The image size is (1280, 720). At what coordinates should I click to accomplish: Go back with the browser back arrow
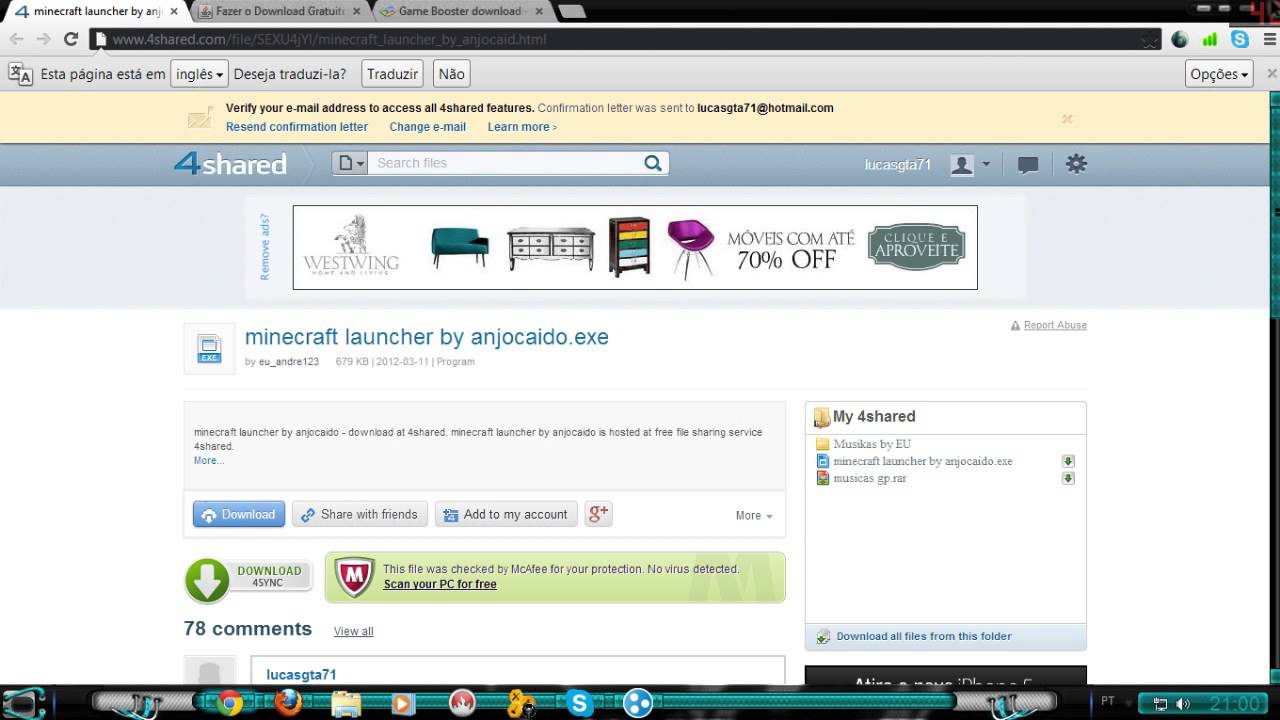point(16,39)
